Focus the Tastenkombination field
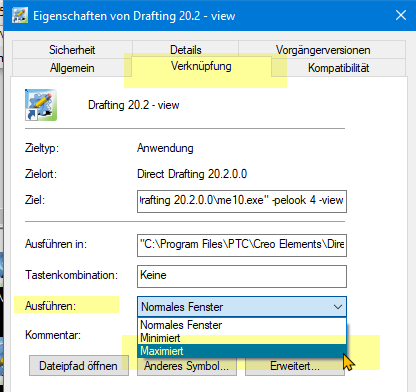The height and width of the screenshot is (392, 416). pyautogui.click(x=242, y=276)
